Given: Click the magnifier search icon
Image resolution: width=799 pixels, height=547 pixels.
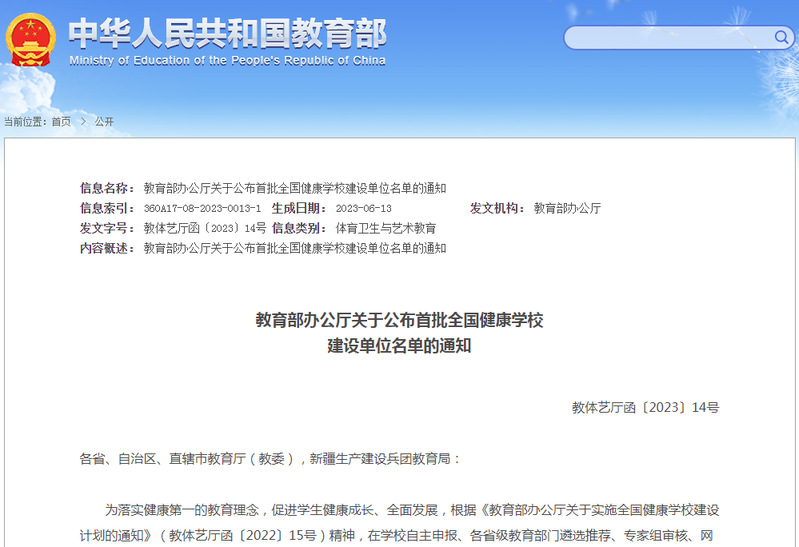Looking at the screenshot, I should (x=782, y=38).
